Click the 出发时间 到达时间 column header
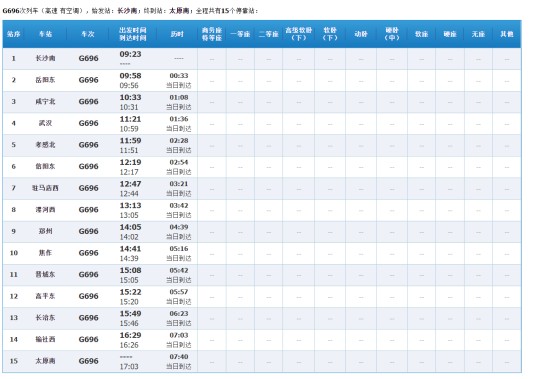This screenshot has width=536, height=379. [133, 34]
